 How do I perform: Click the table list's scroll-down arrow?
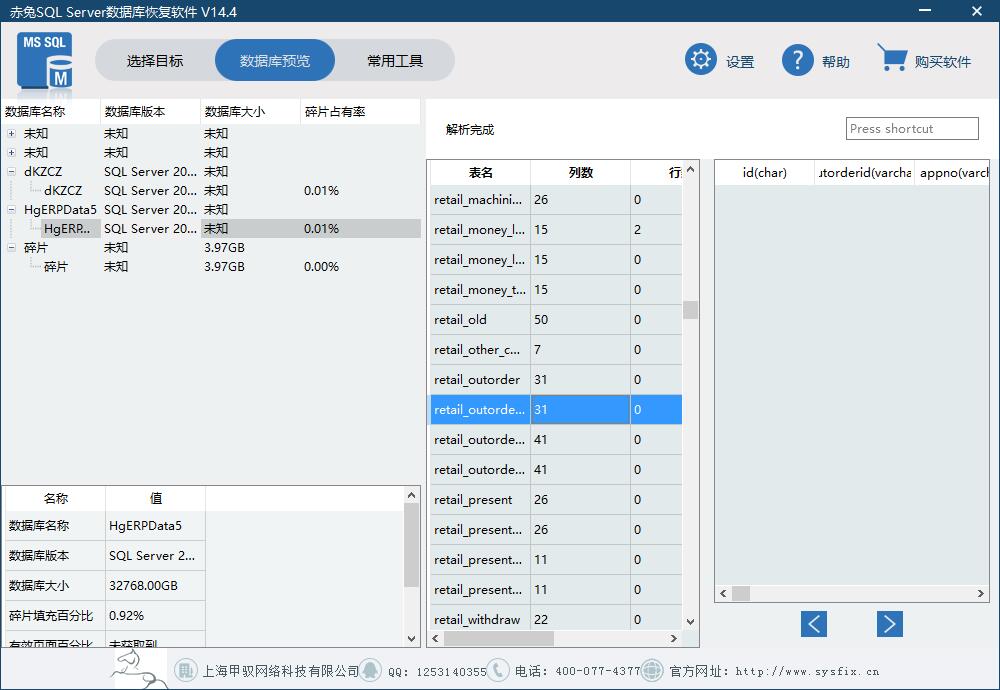point(690,621)
